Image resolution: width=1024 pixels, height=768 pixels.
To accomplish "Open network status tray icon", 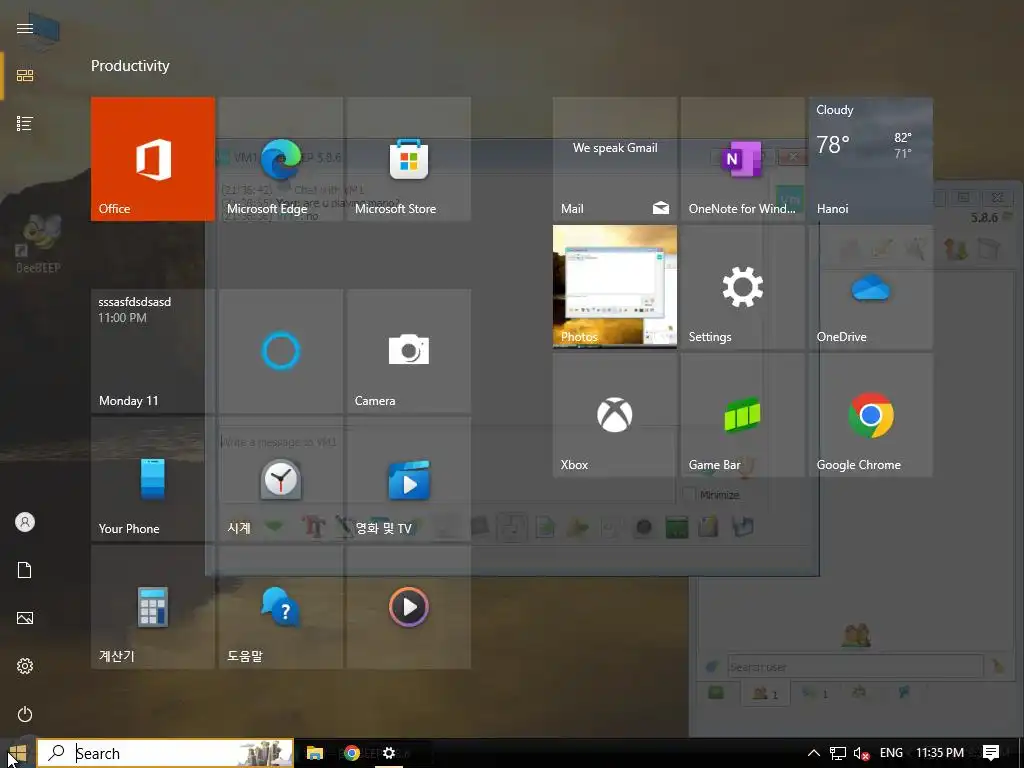I will pos(838,753).
